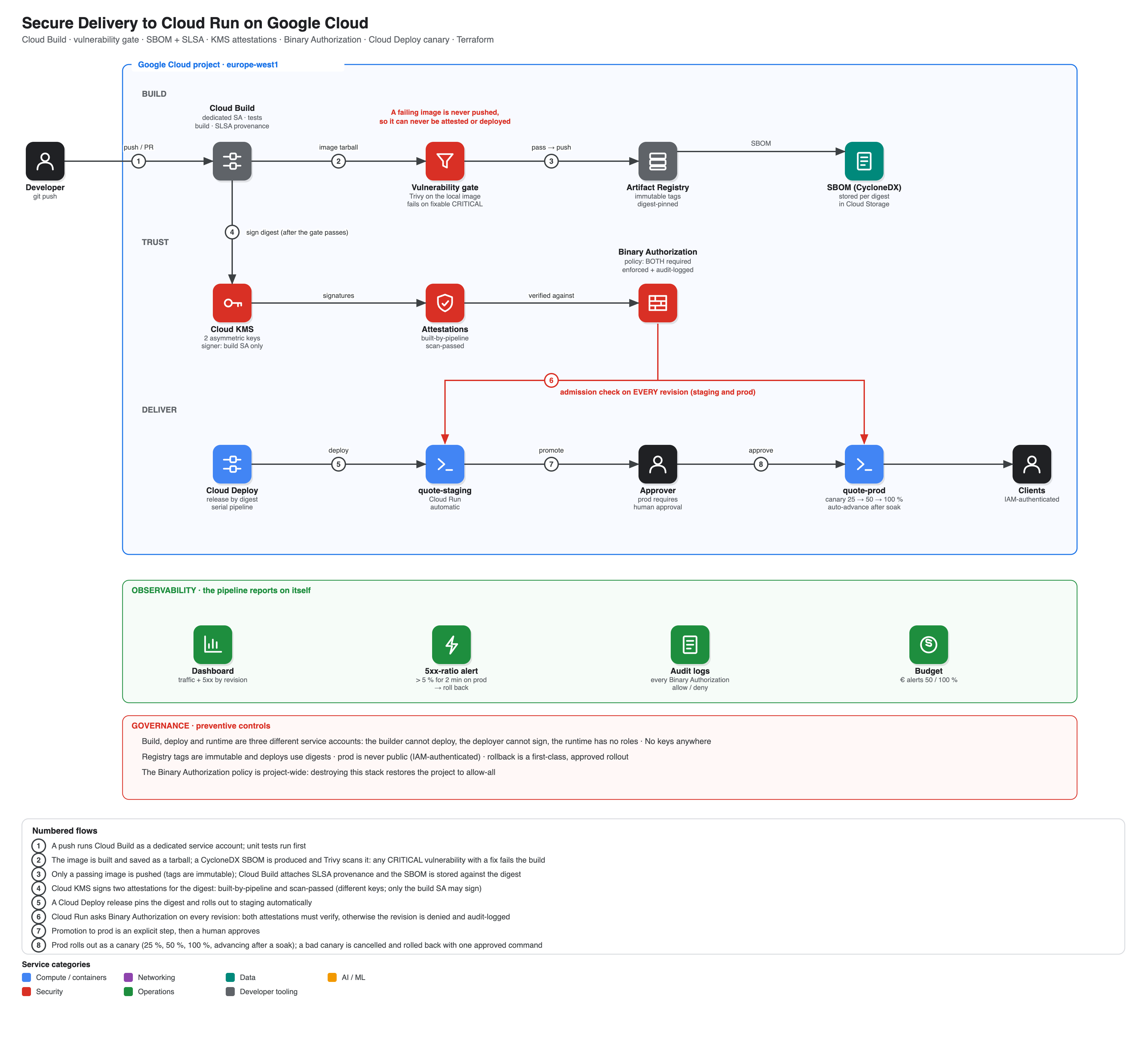The width and height of the screenshot is (1148, 1038).
Task: Click the SBOM (CycloneDX) document icon
Action: coord(864,161)
